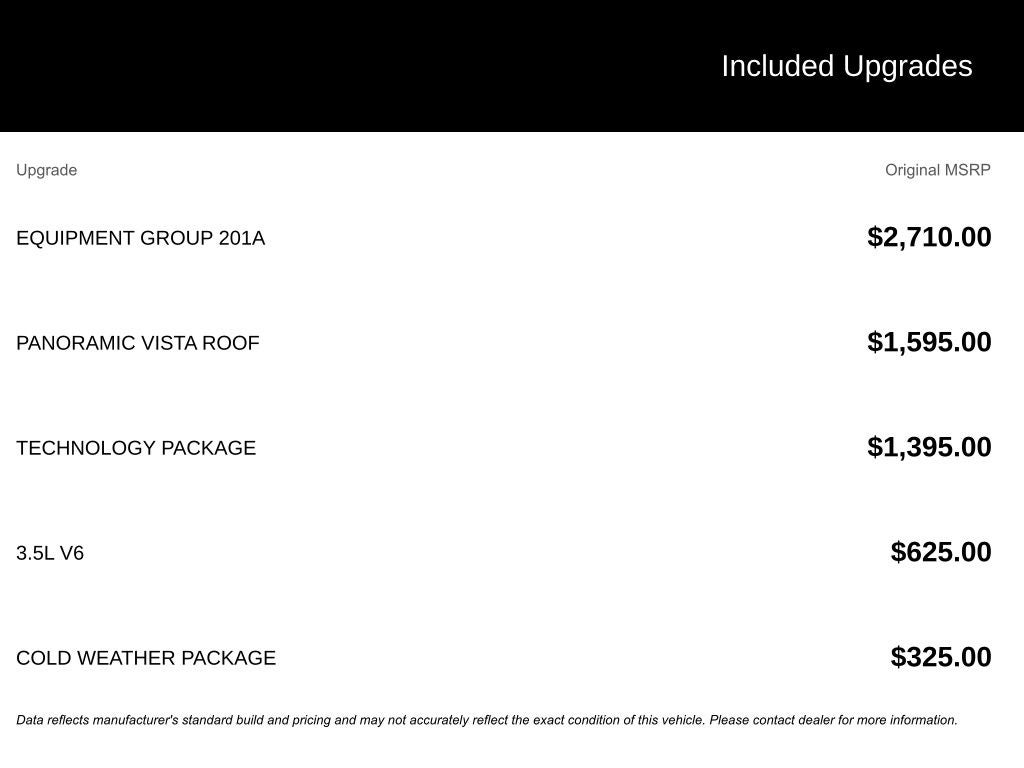Click the Included Upgrades heading
This screenshot has height=768, width=1024.
(x=847, y=66)
